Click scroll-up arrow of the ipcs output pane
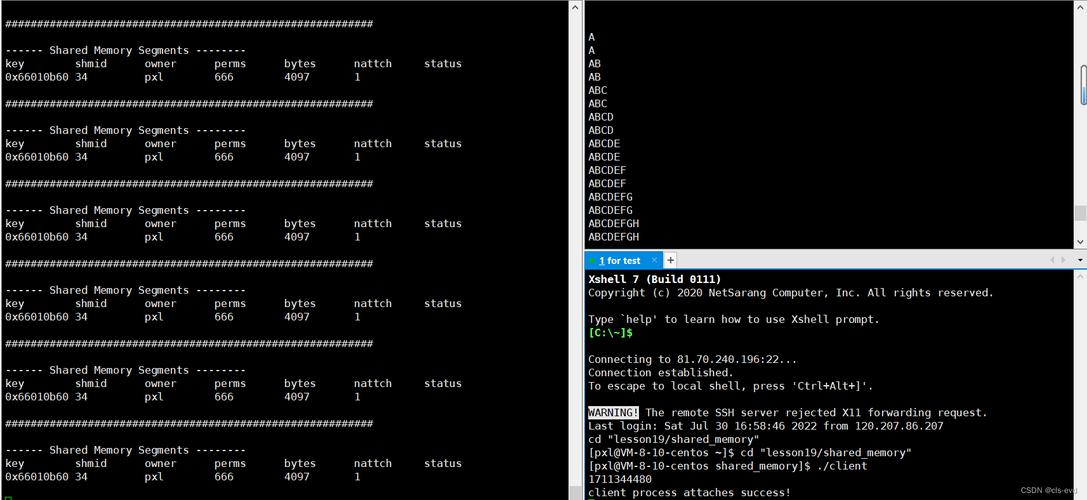1087x500 pixels. tap(575, 7)
